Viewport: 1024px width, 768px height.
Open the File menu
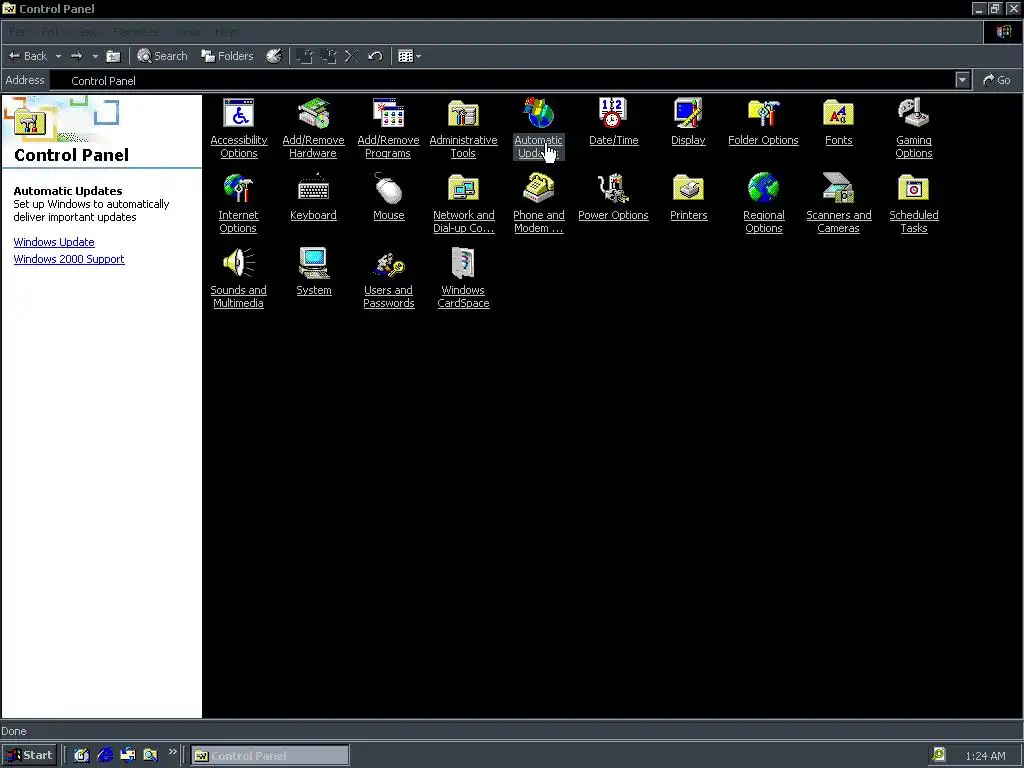(17, 32)
